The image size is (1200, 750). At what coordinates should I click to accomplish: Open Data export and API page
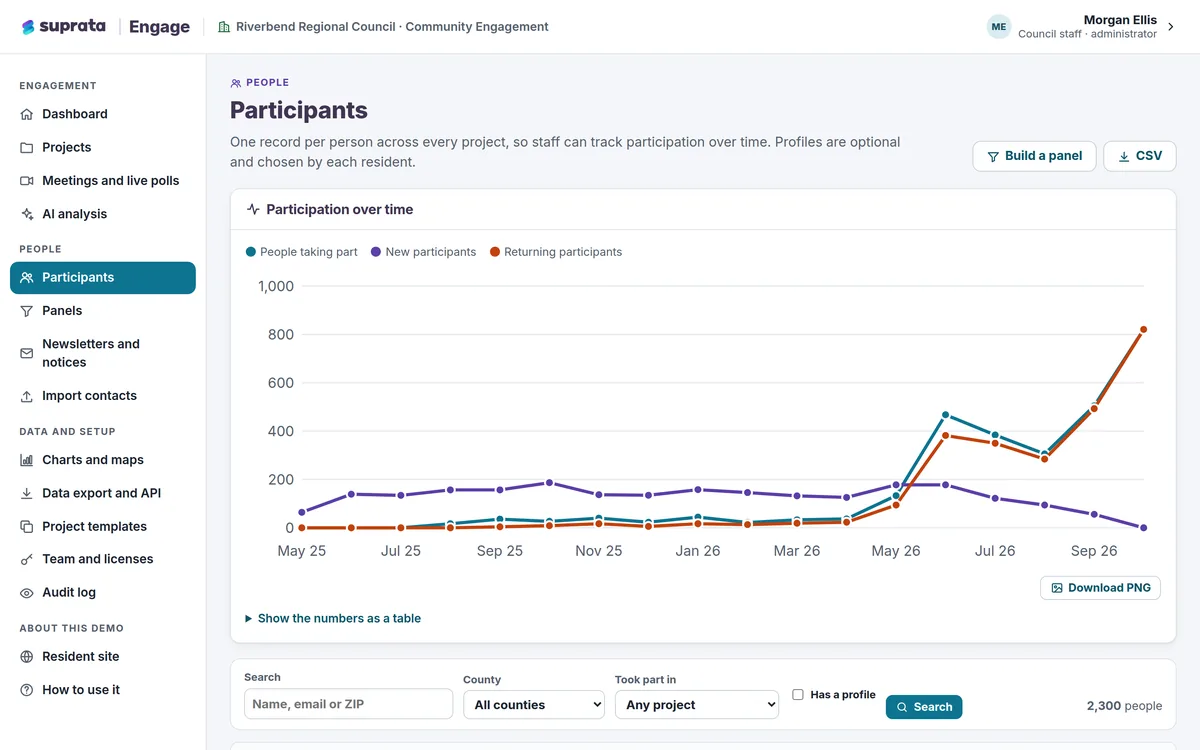103,493
